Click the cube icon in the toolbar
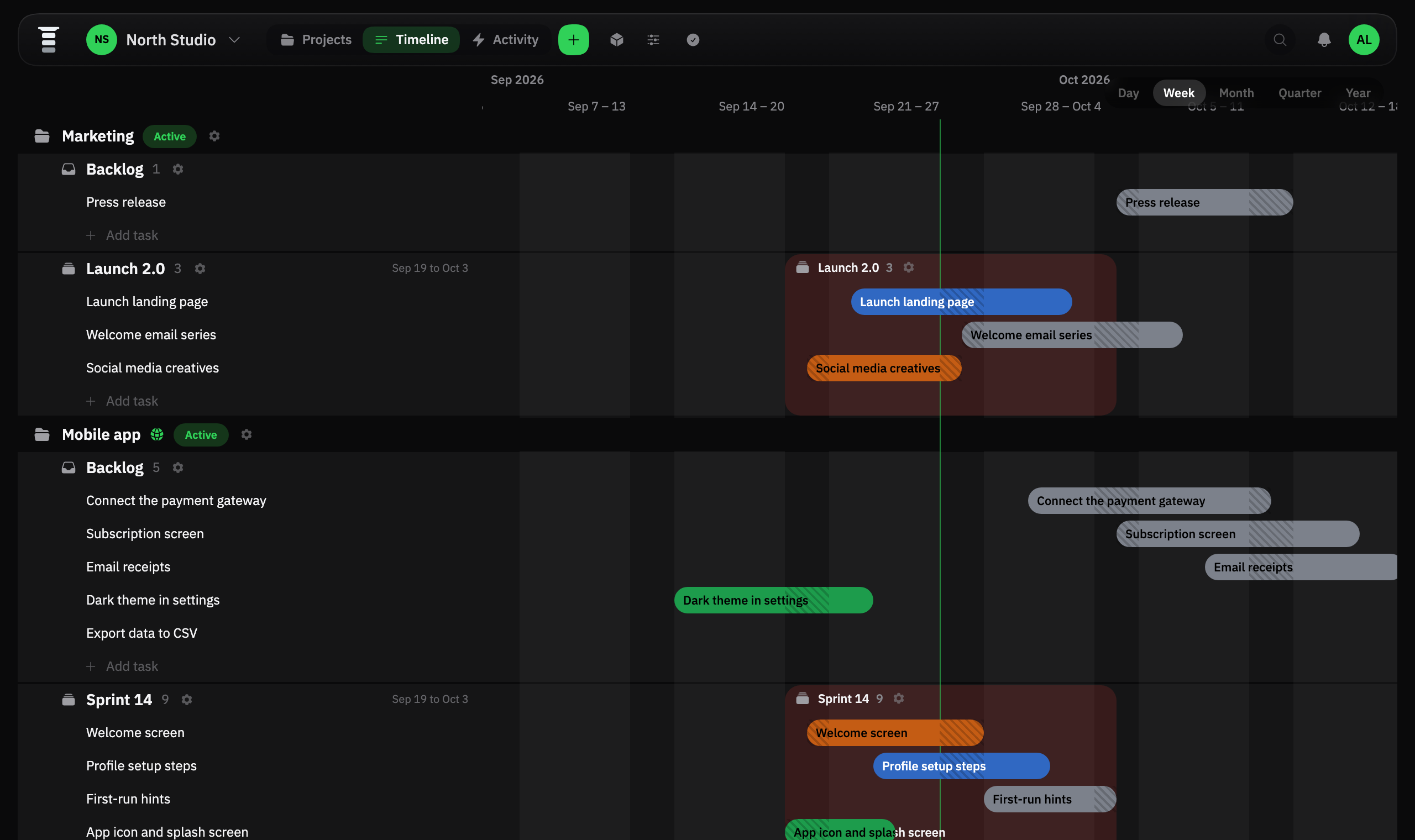1415x840 pixels. point(617,40)
